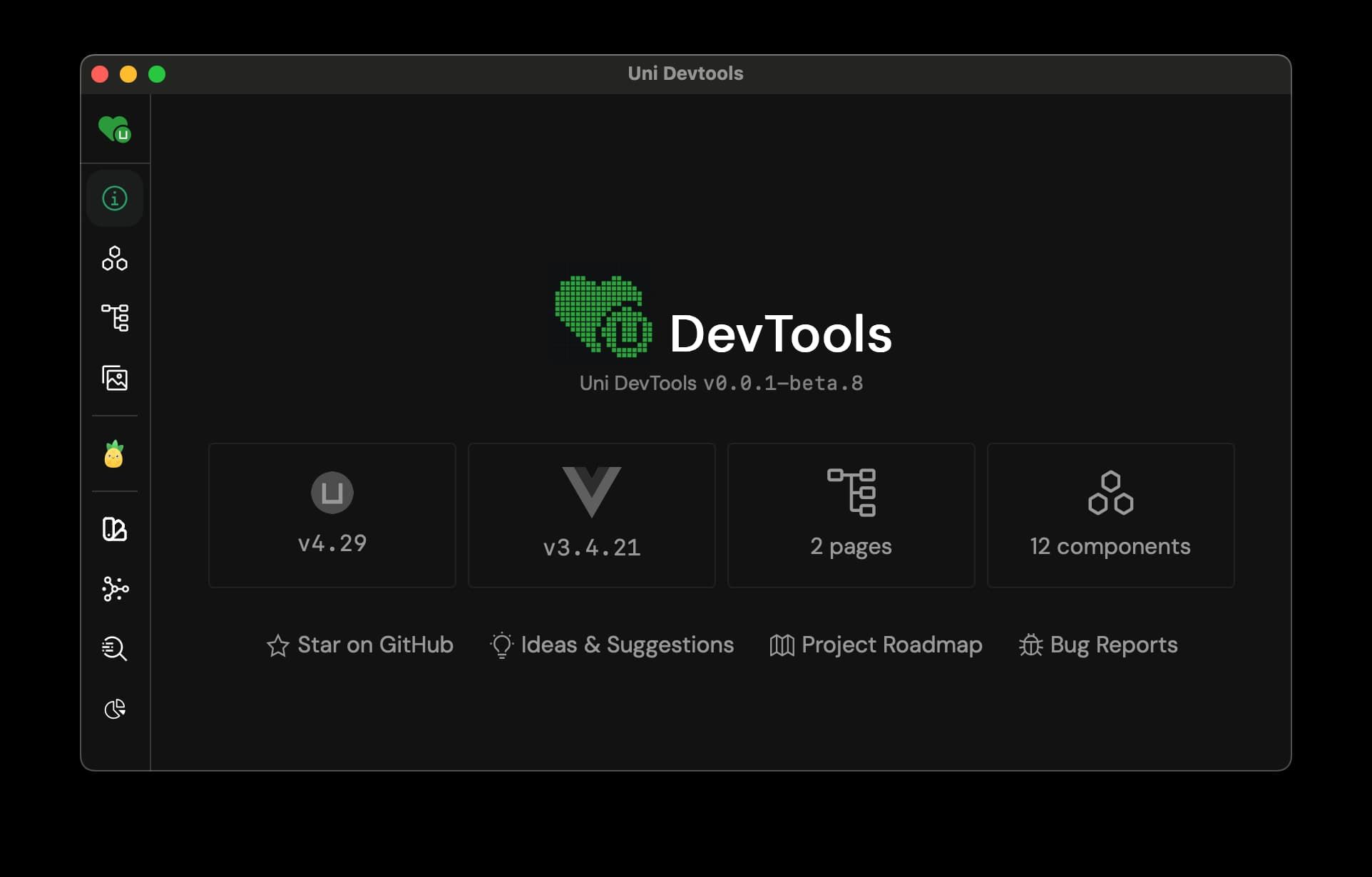Screen dimensions: 1372x877
Task: Open the analyze pie-chart panel
Action: click(114, 709)
